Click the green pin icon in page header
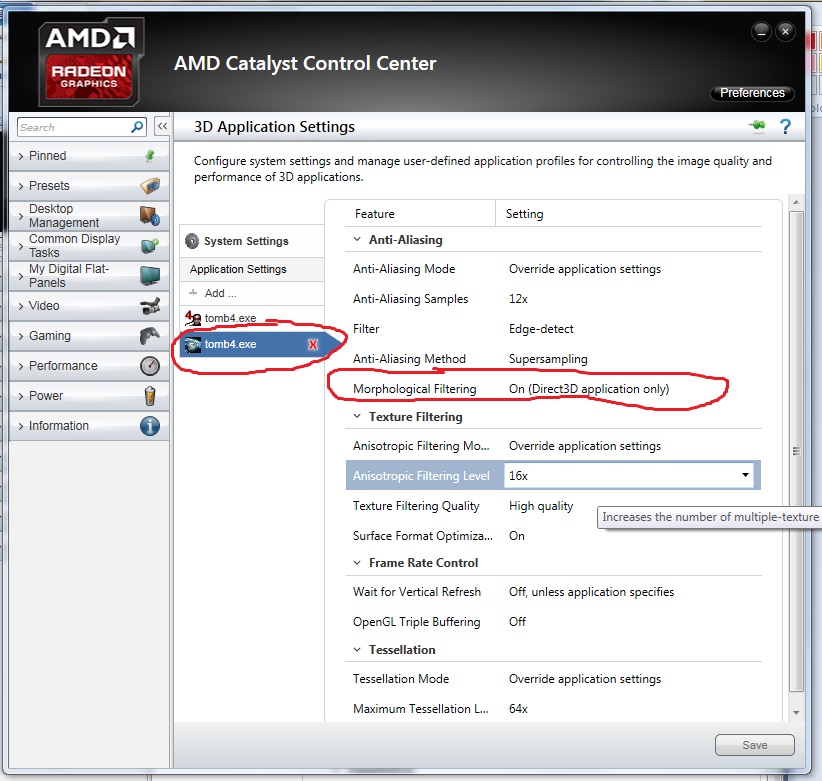Image resolution: width=822 pixels, height=781 pixels. click(x=758, y=125)
